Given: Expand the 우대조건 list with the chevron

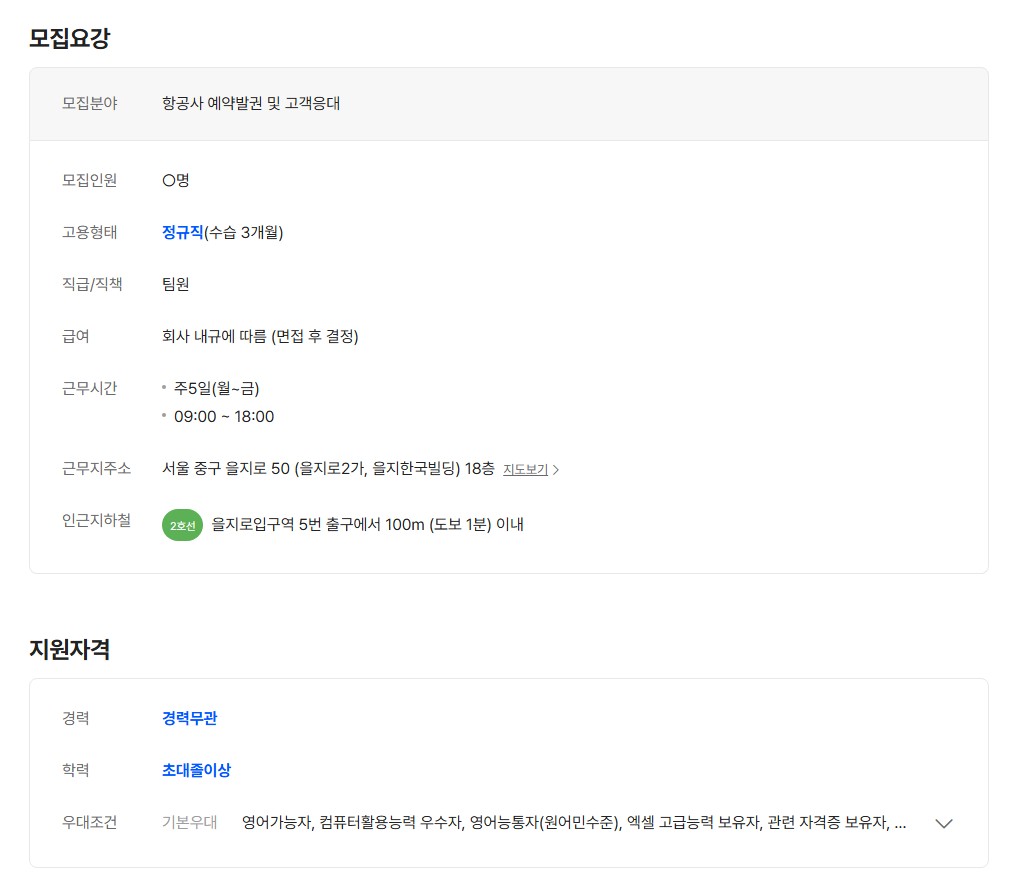Looking at the screenshot, I should click(943, 823).
